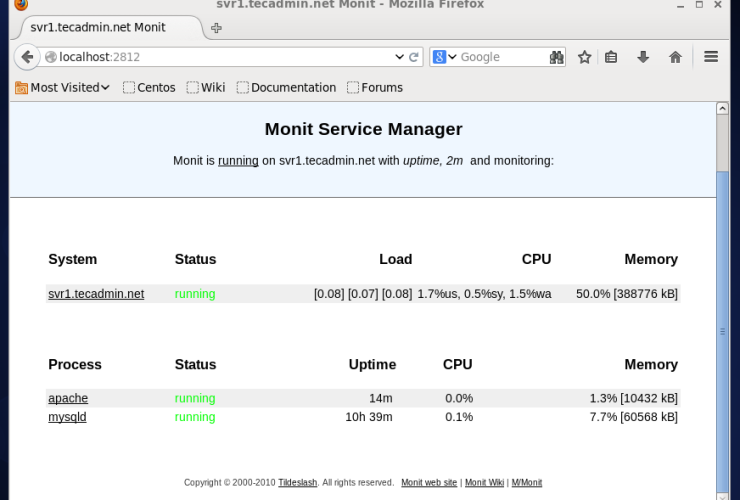Bookmark this page with the star icon
The width and height of the screenshot is (740, 500).
click(585, 57)
